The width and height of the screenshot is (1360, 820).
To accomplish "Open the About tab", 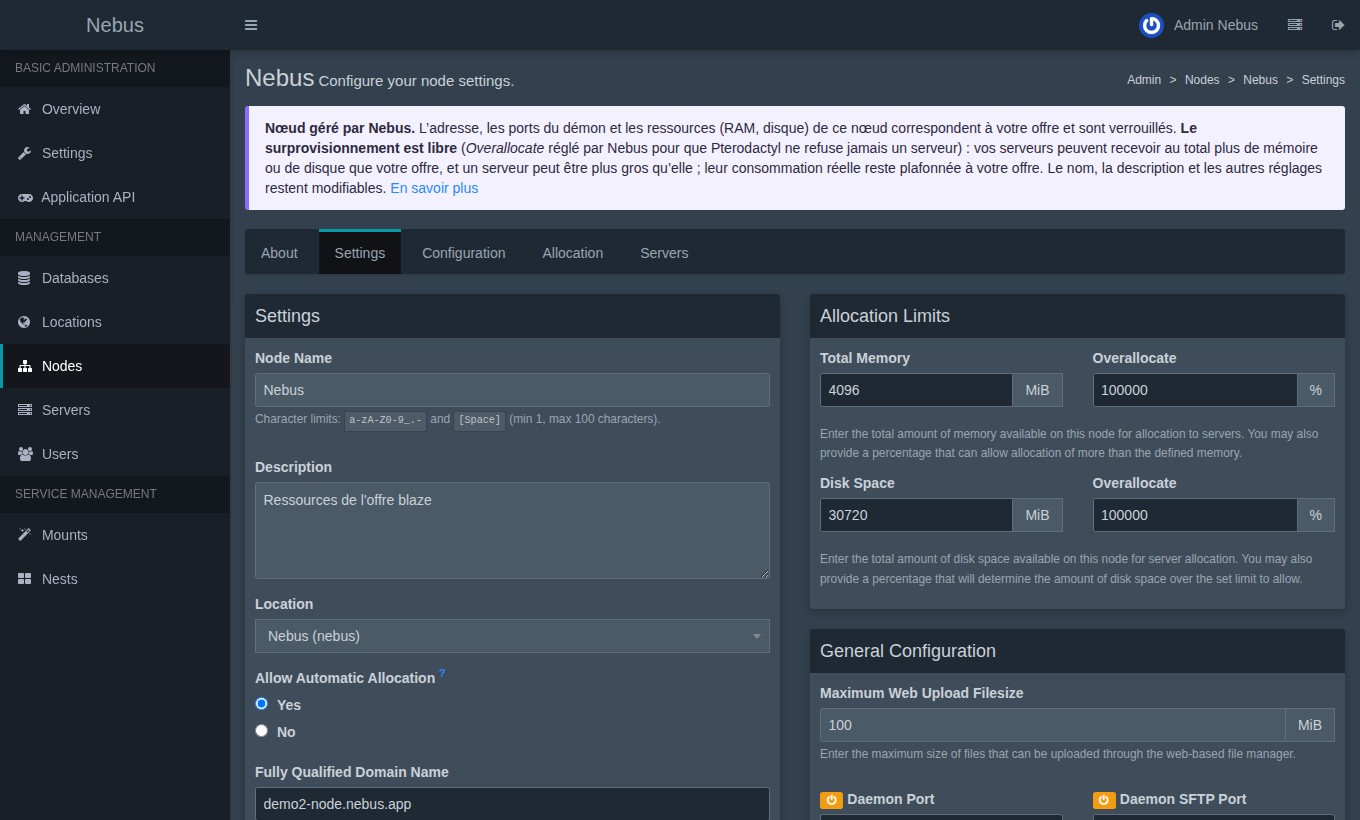I will coord(279,253).
